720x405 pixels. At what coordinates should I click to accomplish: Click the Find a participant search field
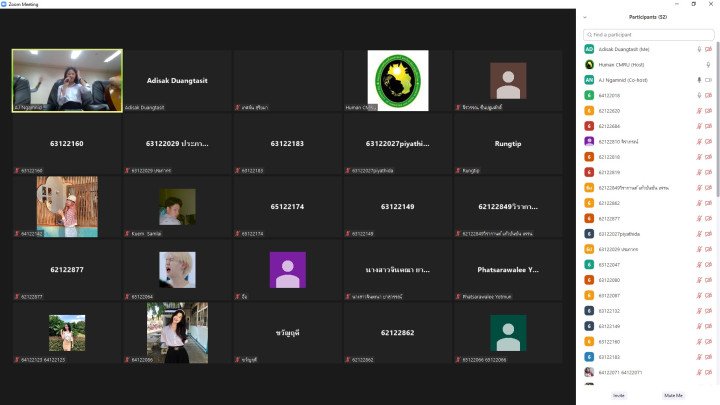648,35
